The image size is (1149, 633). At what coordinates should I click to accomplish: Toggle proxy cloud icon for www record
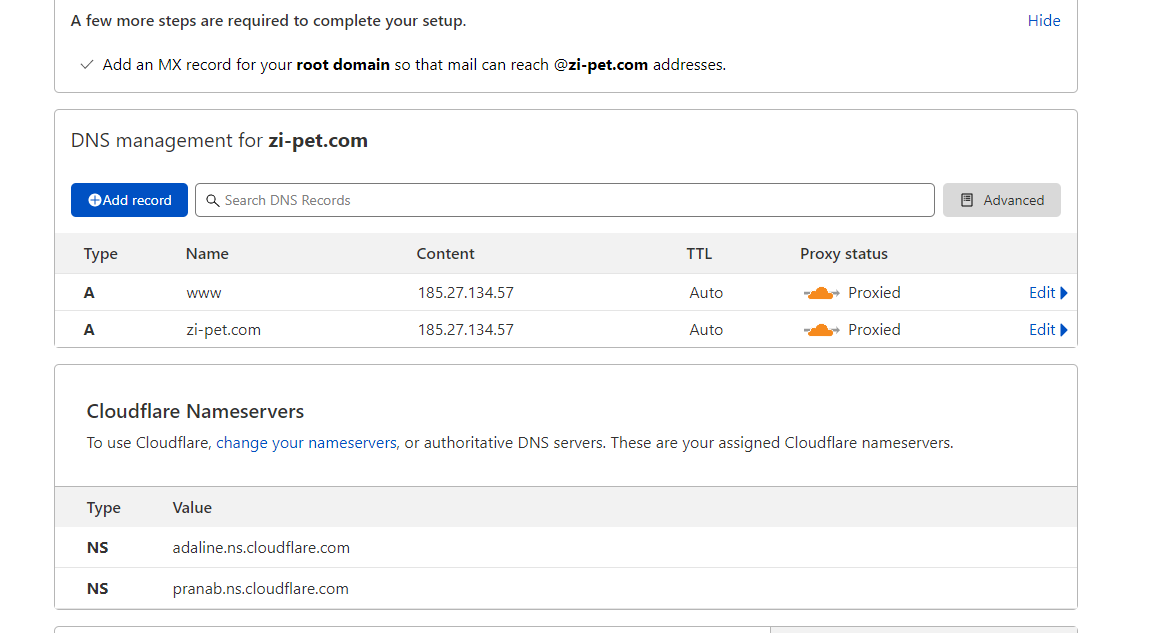tap(821, 293)
